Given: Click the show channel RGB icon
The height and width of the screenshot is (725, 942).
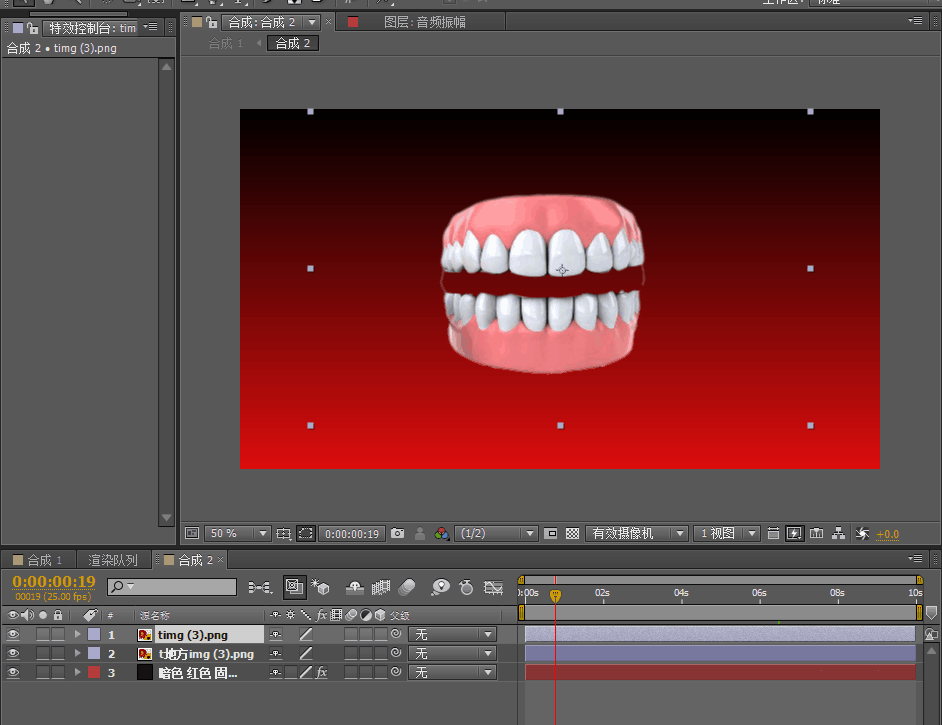Looking at the screenshot, I should [441, 534].
